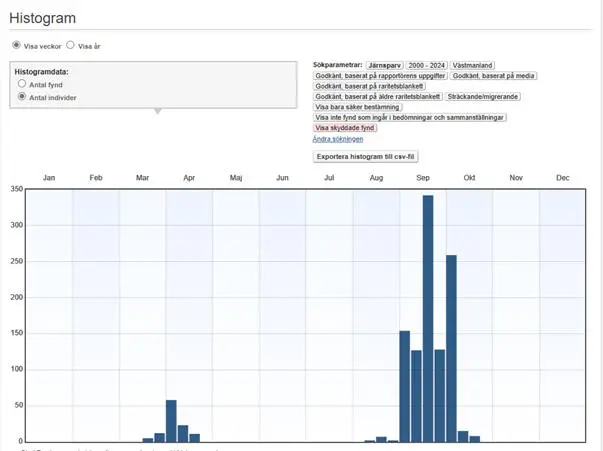Select the 'Visa veckor' radio button
This screenshot has width=603, height=451.
[x=16, y=45]
